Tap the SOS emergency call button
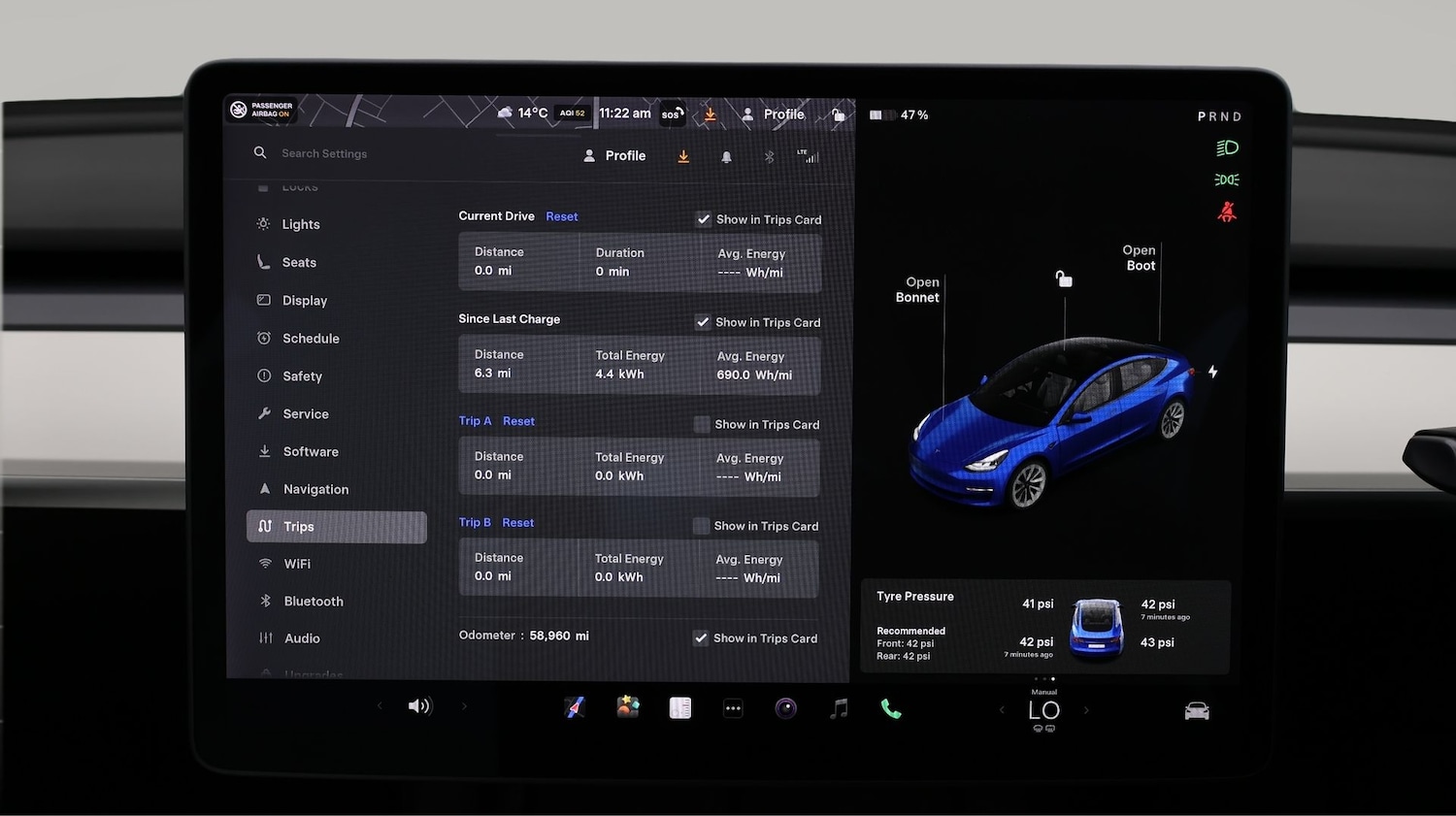The width and height of the screenshot is (1456, 816). [x=672, y=114]
